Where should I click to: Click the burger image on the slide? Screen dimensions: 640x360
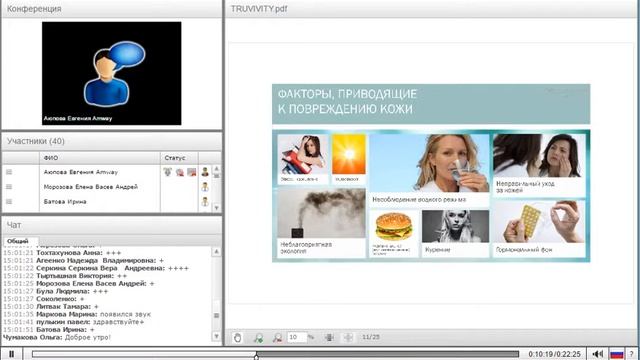393,226
